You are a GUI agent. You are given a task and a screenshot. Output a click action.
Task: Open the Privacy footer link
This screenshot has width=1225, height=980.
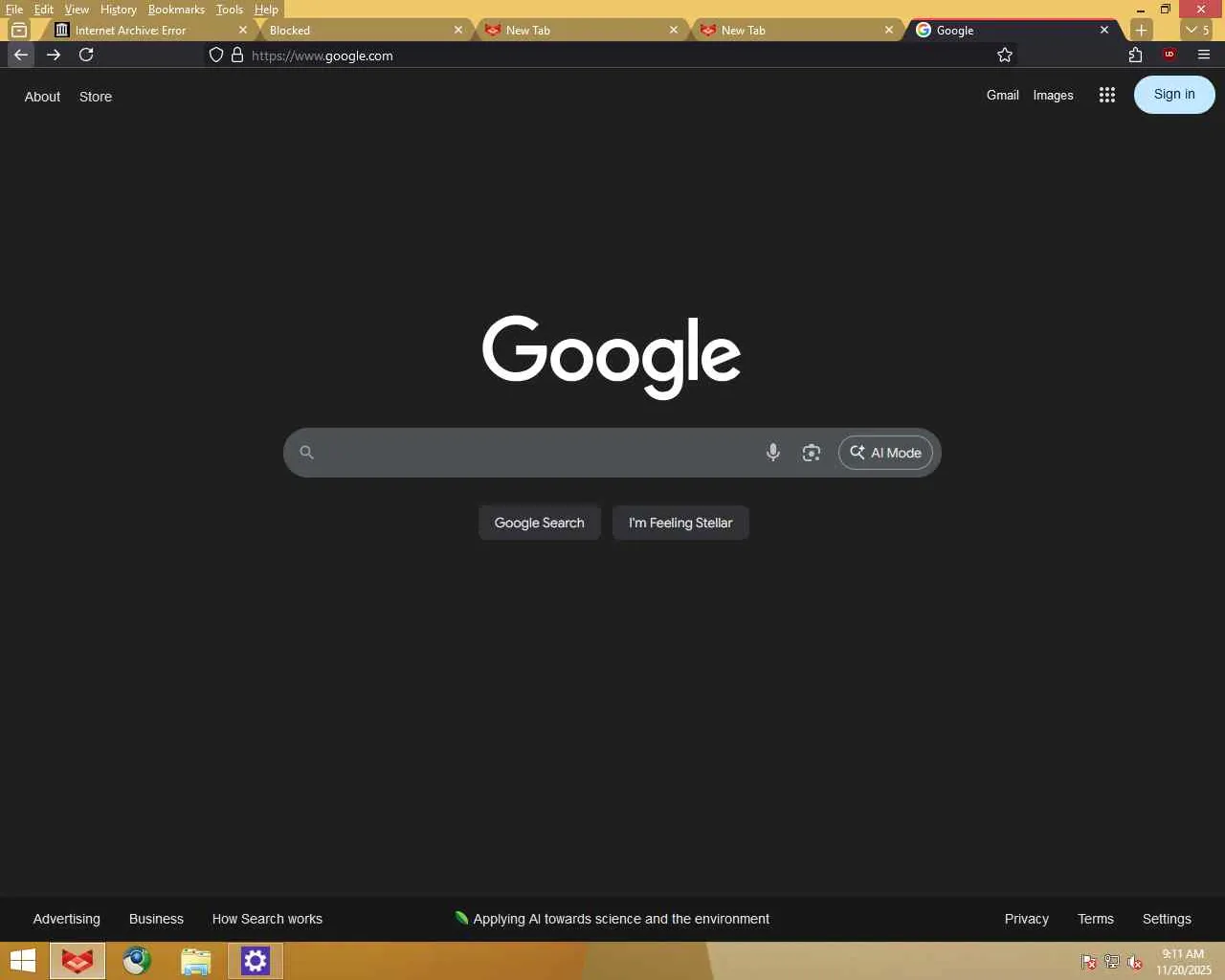(x=1027, y=919)
